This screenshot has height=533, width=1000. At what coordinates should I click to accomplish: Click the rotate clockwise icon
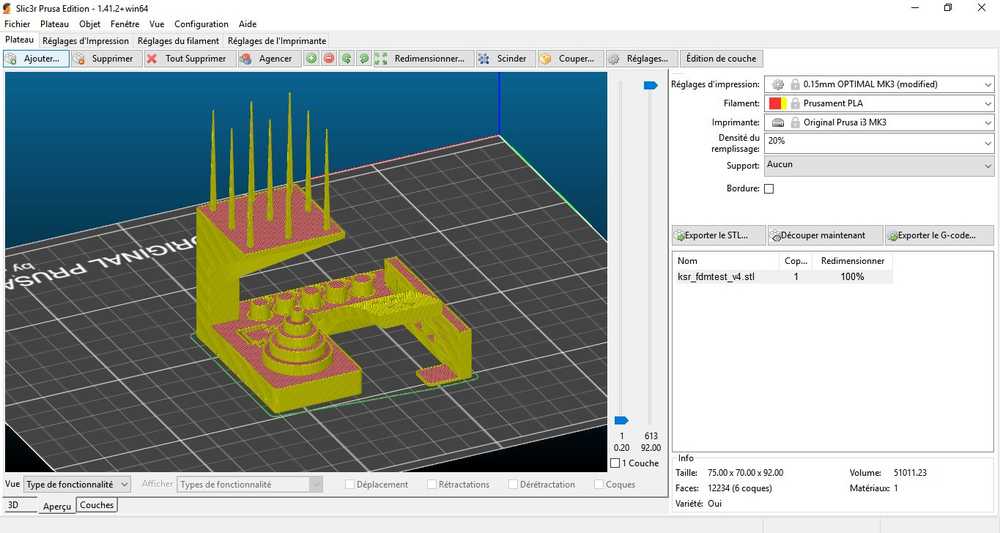364,59
